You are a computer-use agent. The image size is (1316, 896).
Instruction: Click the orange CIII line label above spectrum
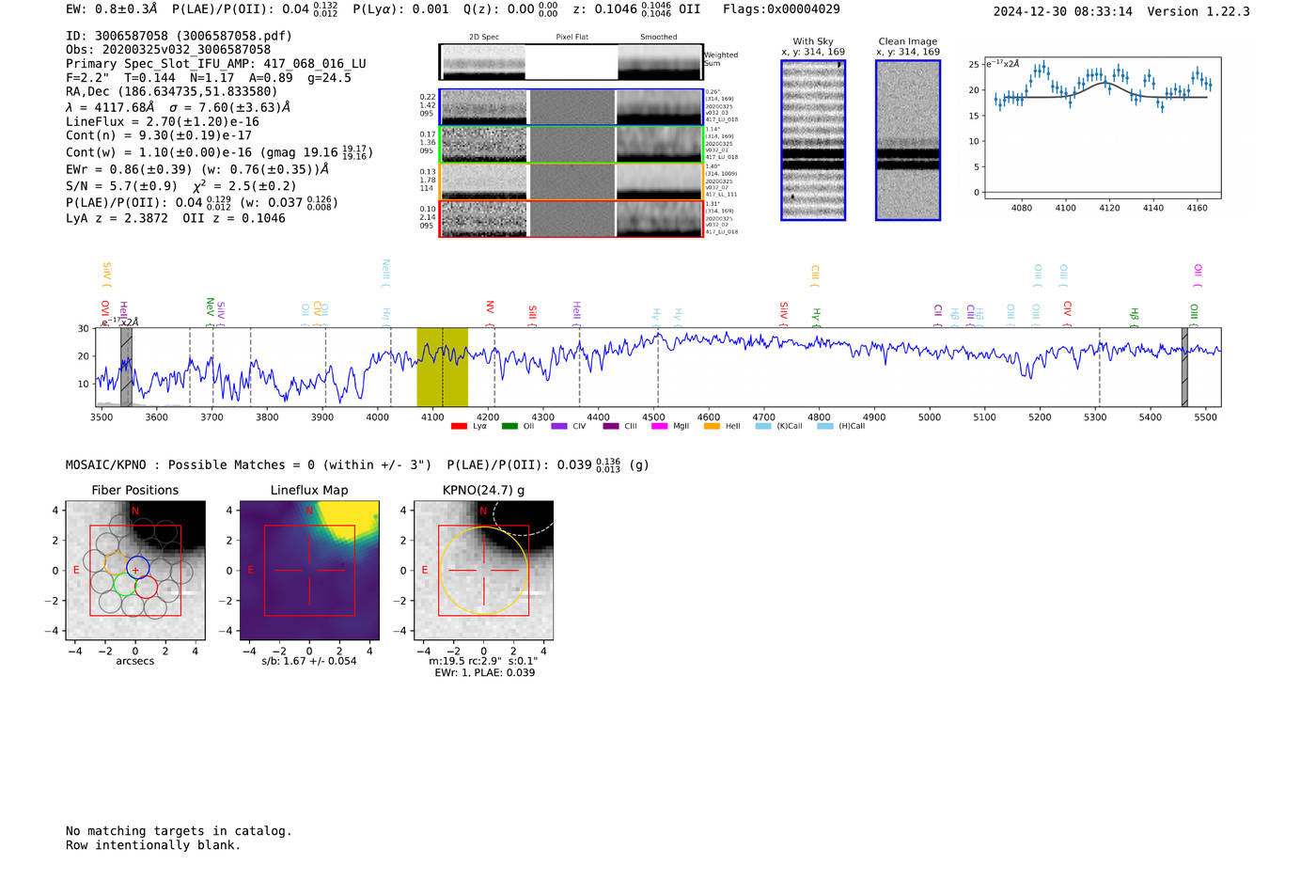click(x=815, y=274)
